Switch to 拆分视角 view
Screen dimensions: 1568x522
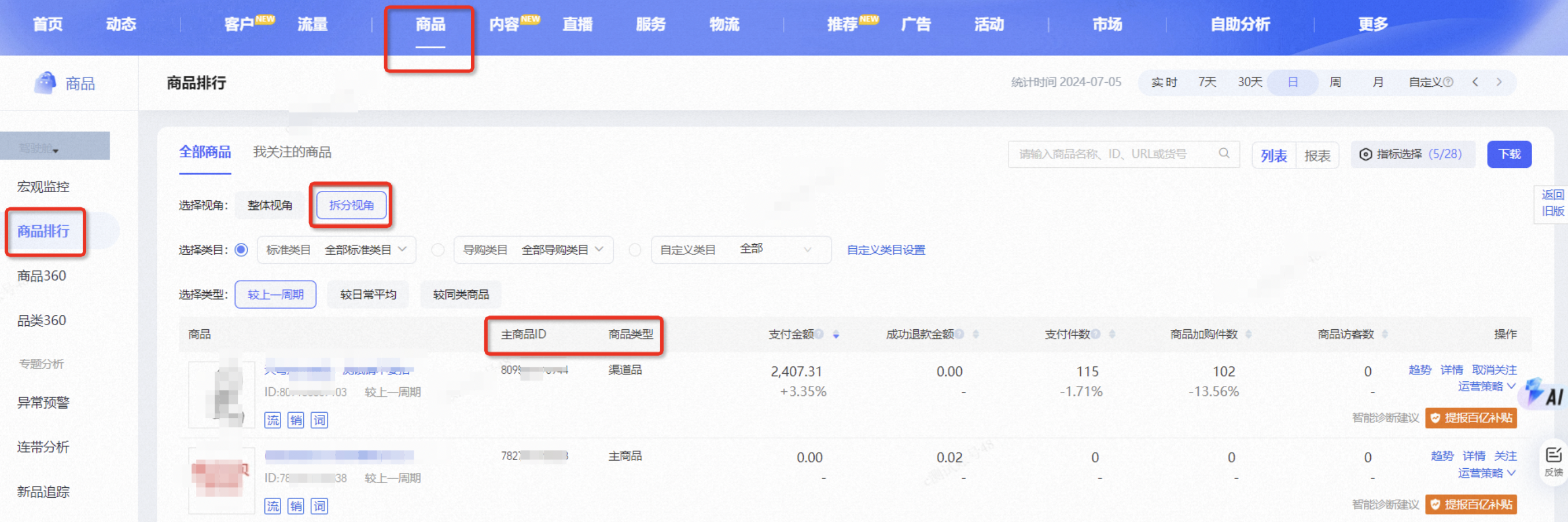tap(351, 205)
